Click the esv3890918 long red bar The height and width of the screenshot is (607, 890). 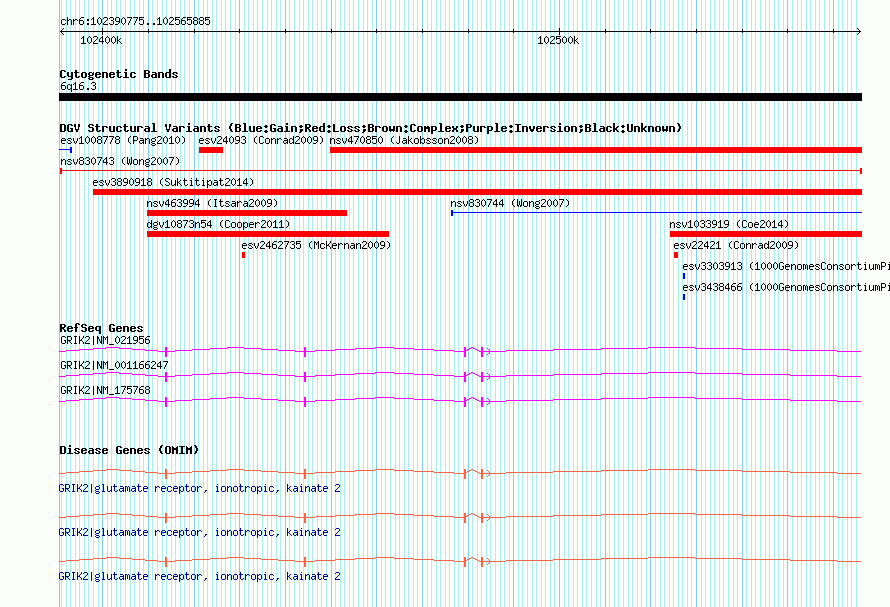(x=477, y=192)
